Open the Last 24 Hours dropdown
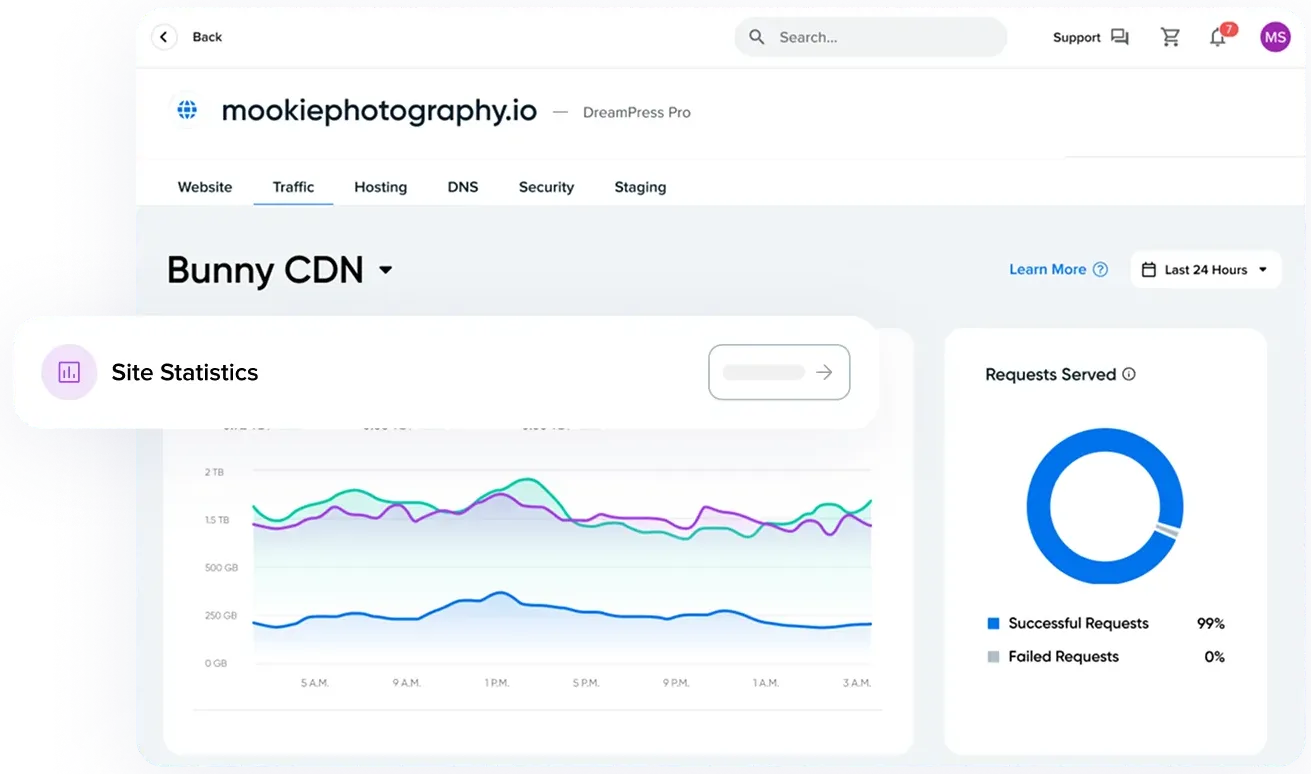Screen dimensions: 1311x774 tap(1206, 269)
